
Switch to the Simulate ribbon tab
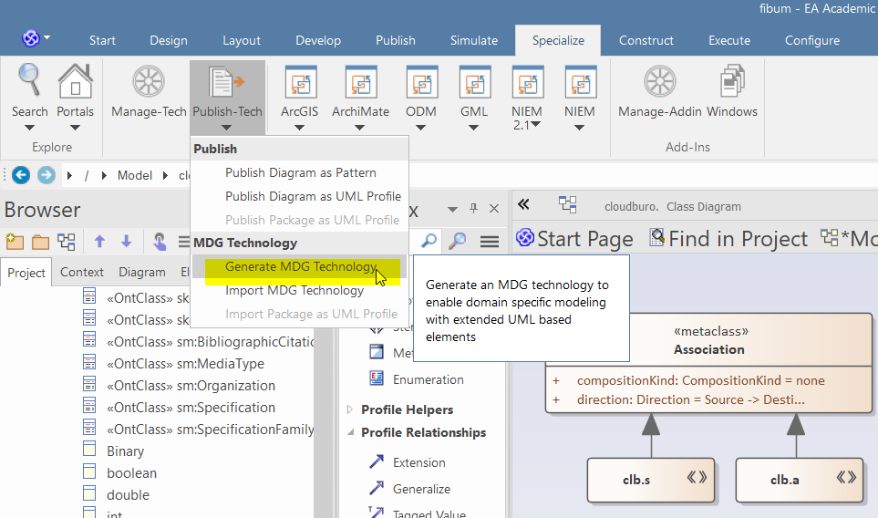[473, 40]
